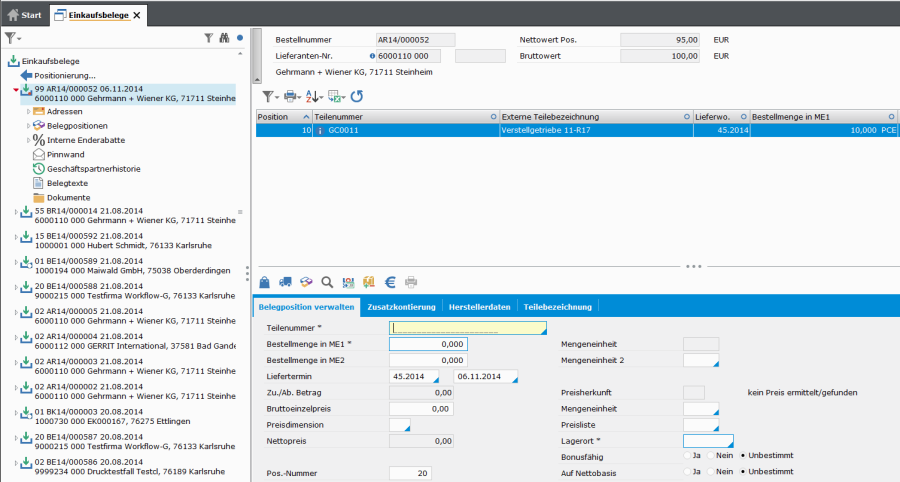The height and width of the screenshot is (482, 900).
Task: Select the Einkaufsbelege tab
Action: [99, 15]
